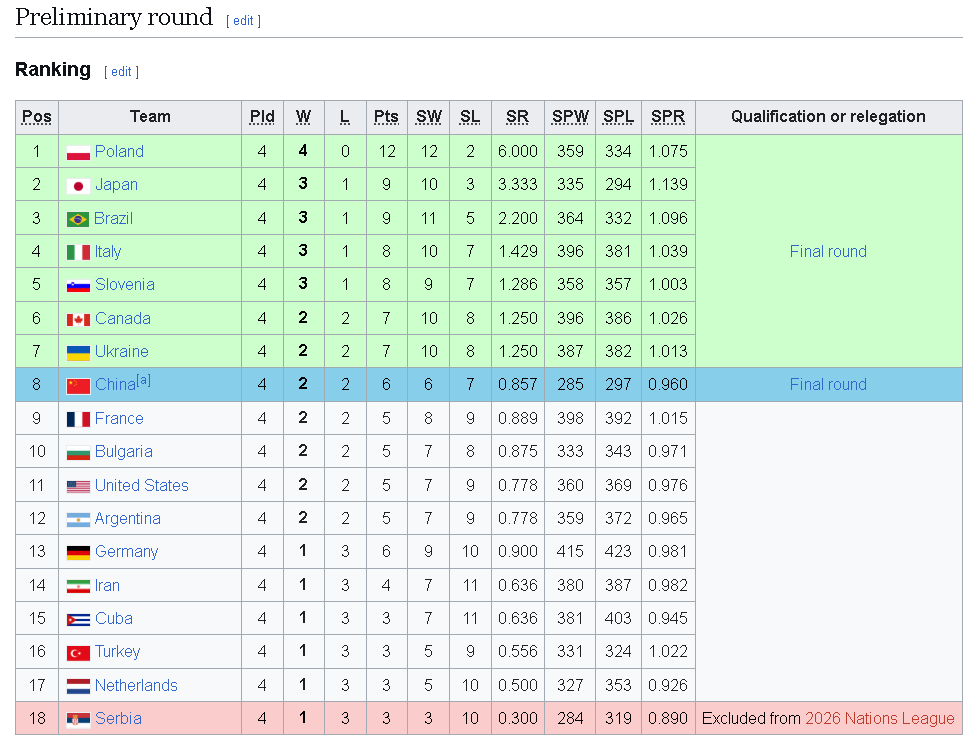This screenshot has width=979, height=747.
Task: Click the France flag icon
Action: (78, 419)
